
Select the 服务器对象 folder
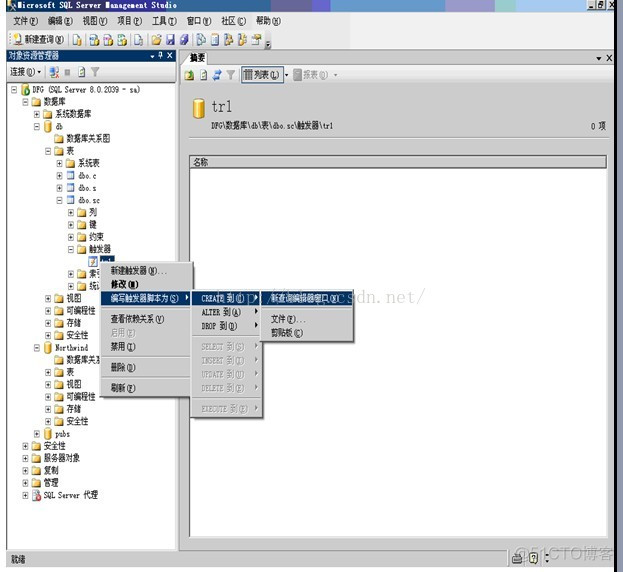click(x=56, y=458)
